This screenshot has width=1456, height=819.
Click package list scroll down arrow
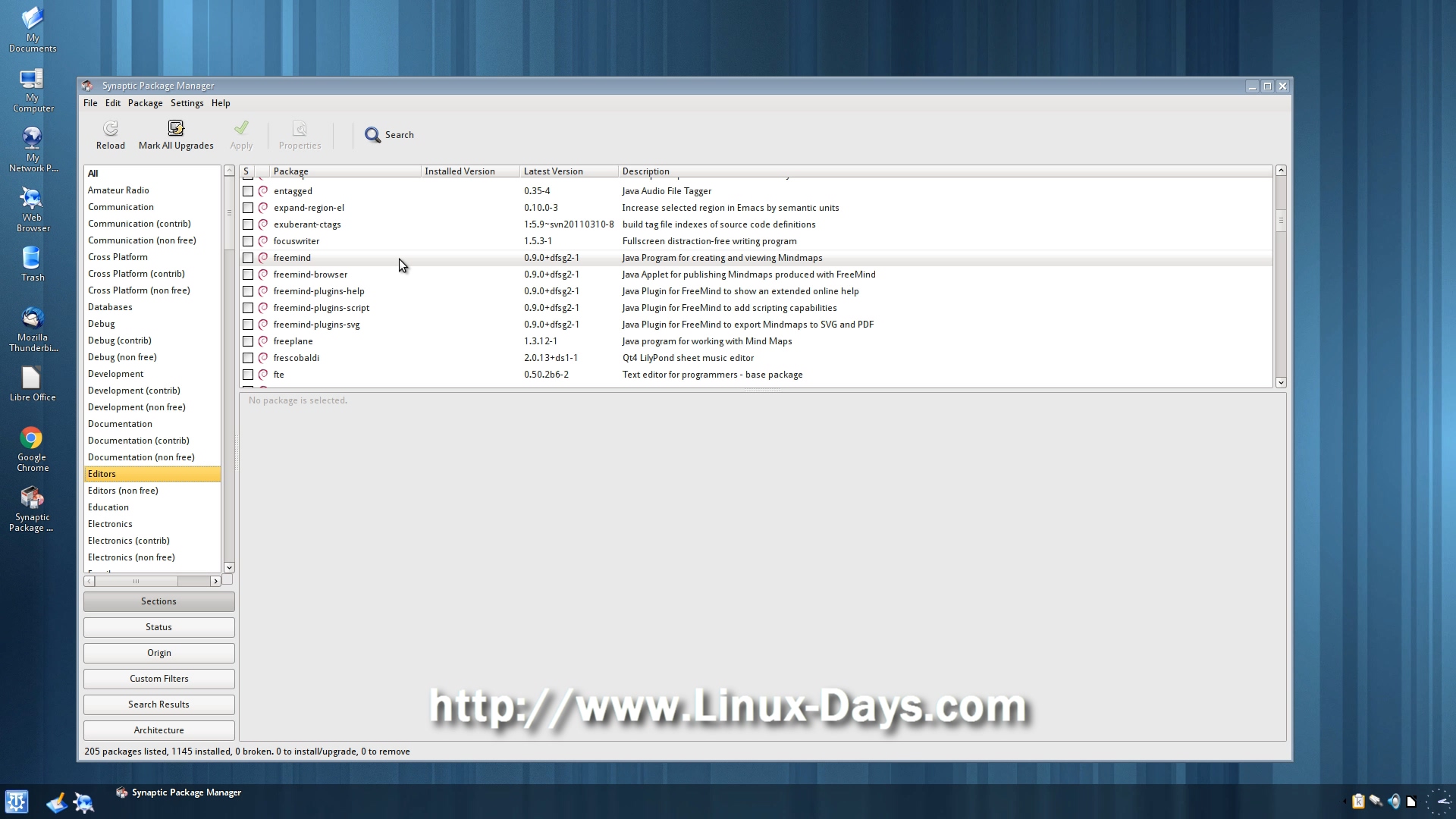tap(1281, 383)
